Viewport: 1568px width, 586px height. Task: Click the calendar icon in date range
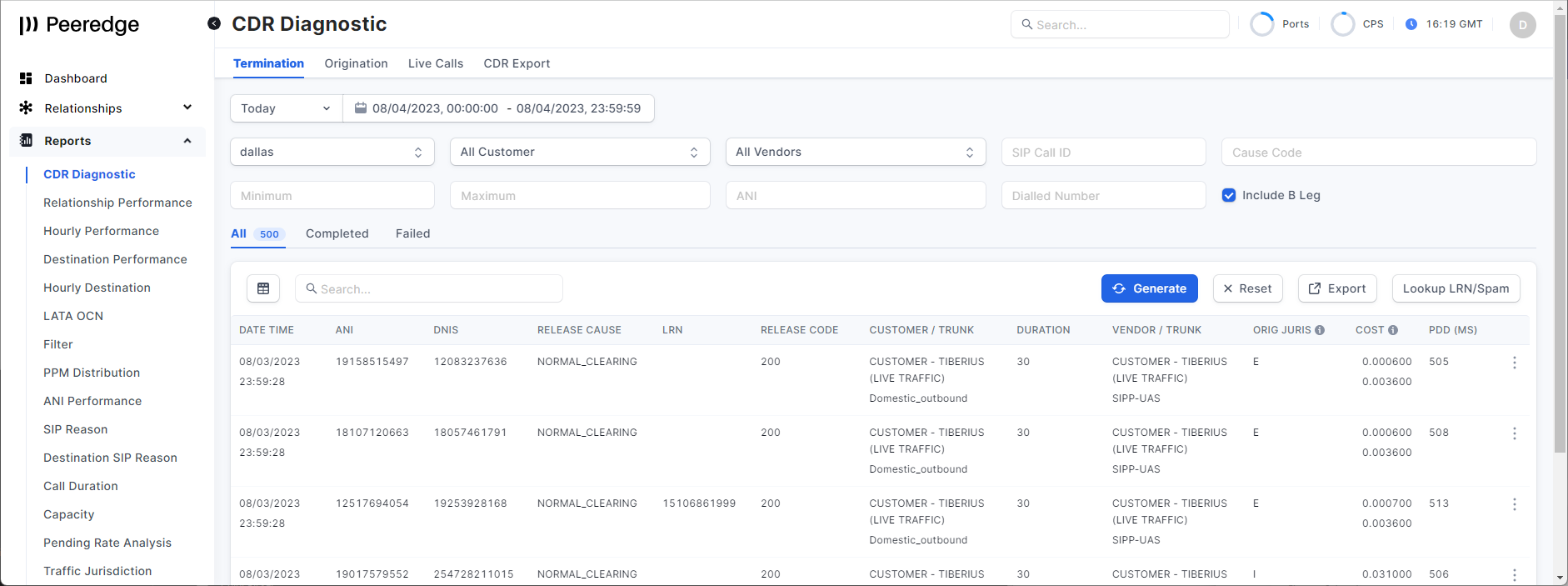[361, 108]
